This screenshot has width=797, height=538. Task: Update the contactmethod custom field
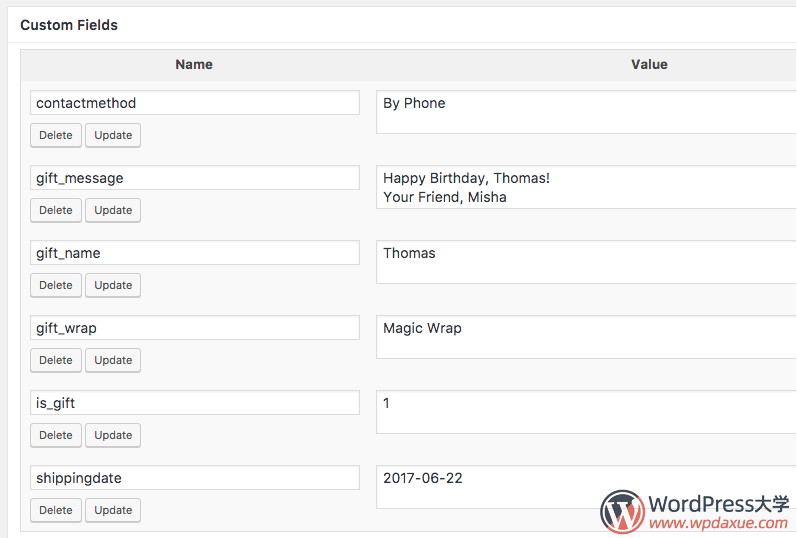coord(113,135)
